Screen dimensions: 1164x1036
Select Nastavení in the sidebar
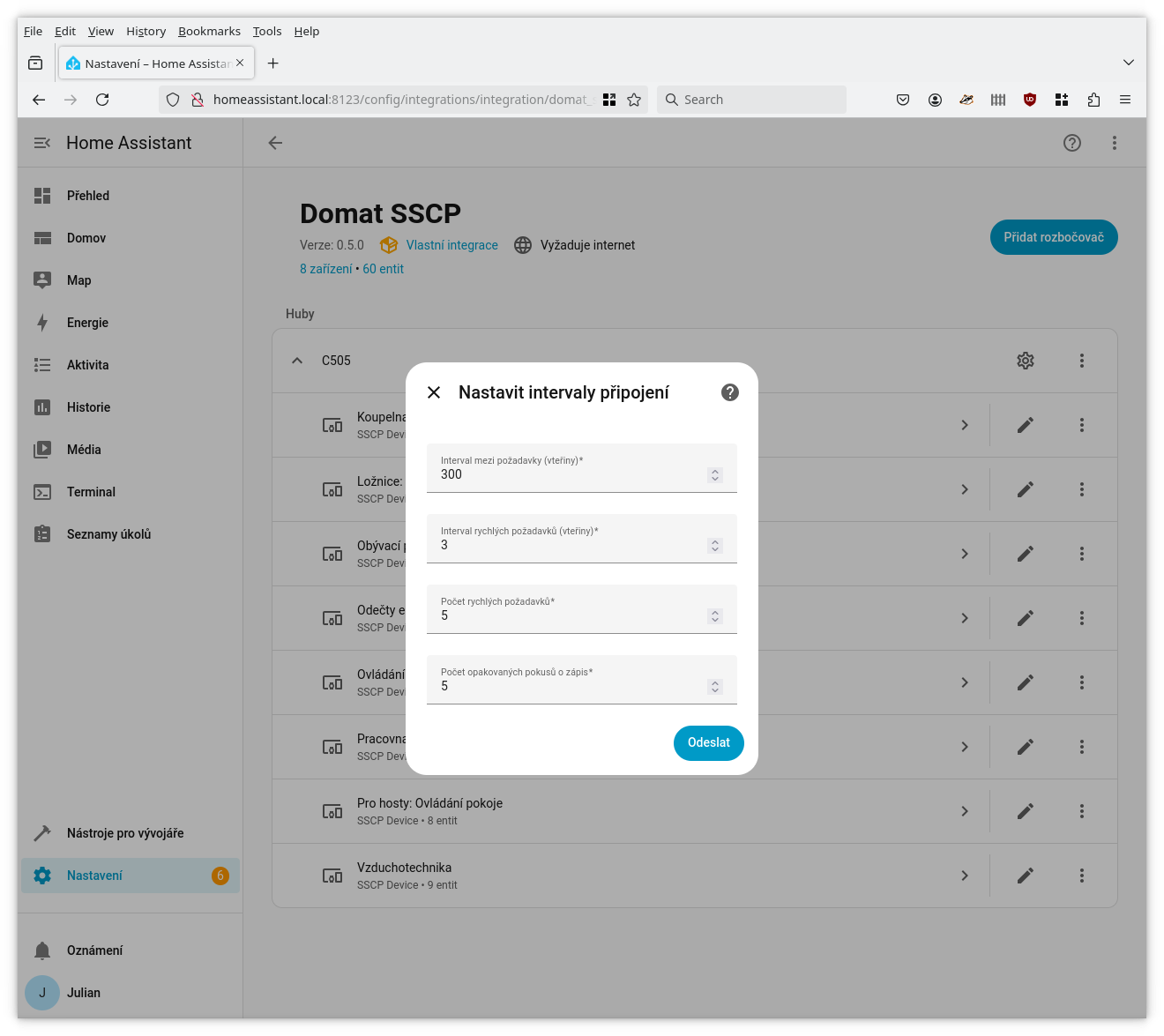pyautogui.click(x=131, y=876)
